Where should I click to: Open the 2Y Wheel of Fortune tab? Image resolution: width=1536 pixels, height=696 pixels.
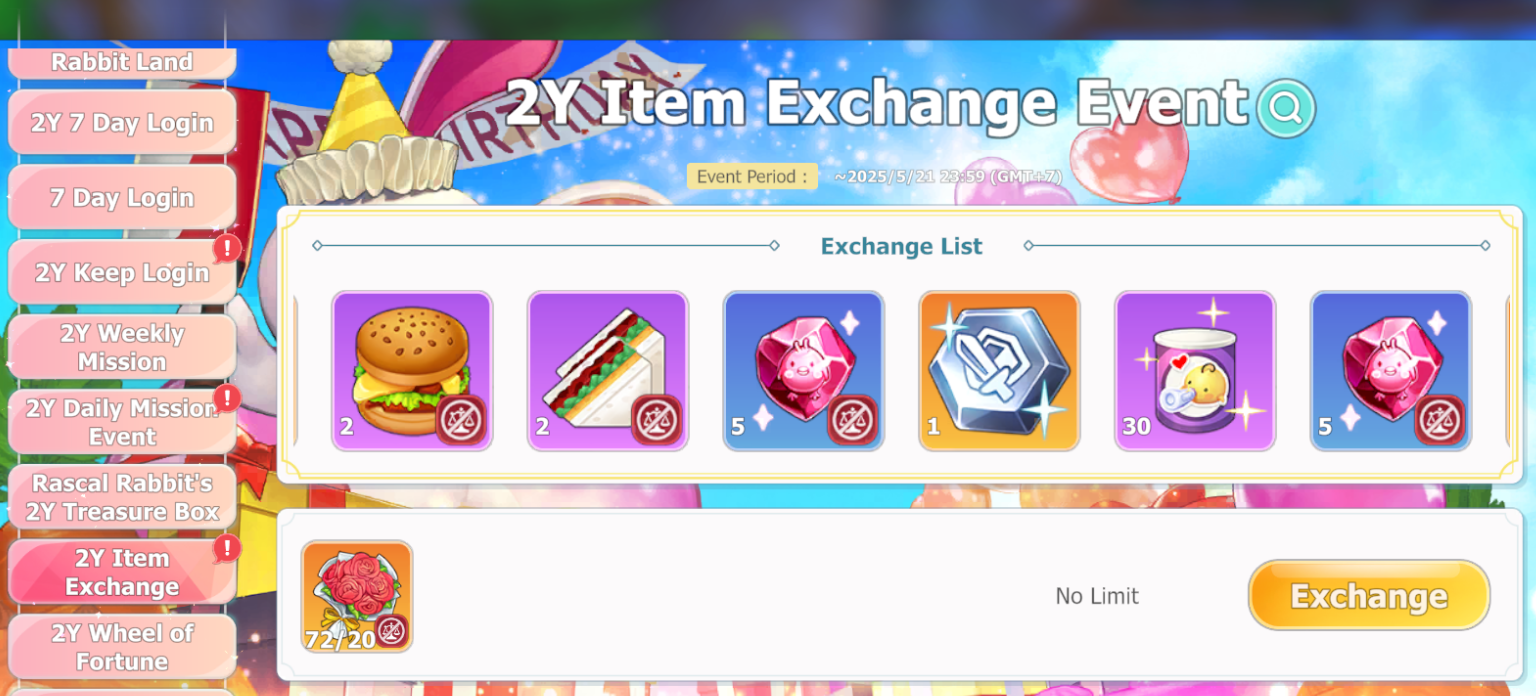122,647
